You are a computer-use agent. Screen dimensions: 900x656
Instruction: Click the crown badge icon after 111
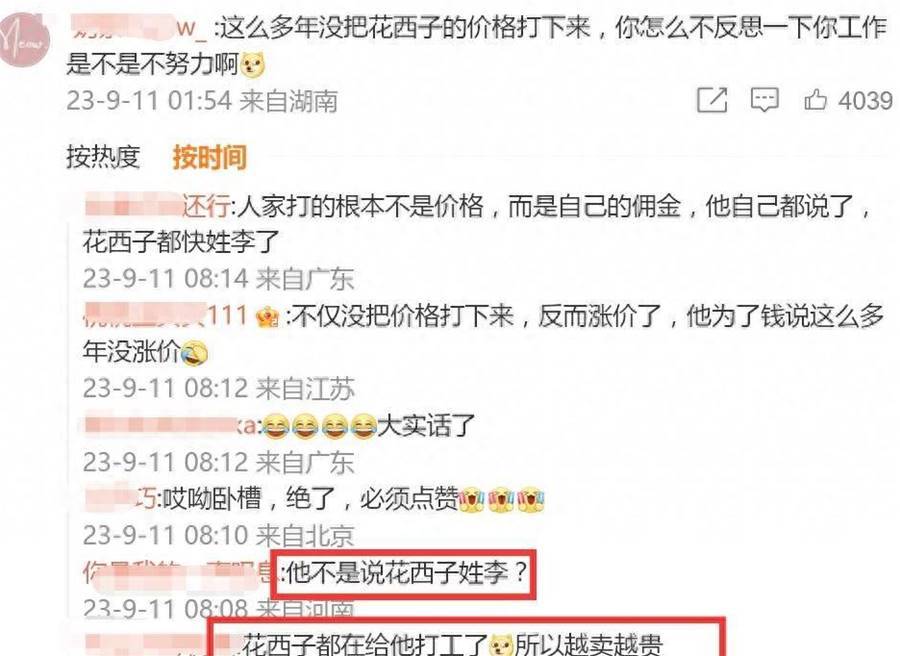coord(267,316)
